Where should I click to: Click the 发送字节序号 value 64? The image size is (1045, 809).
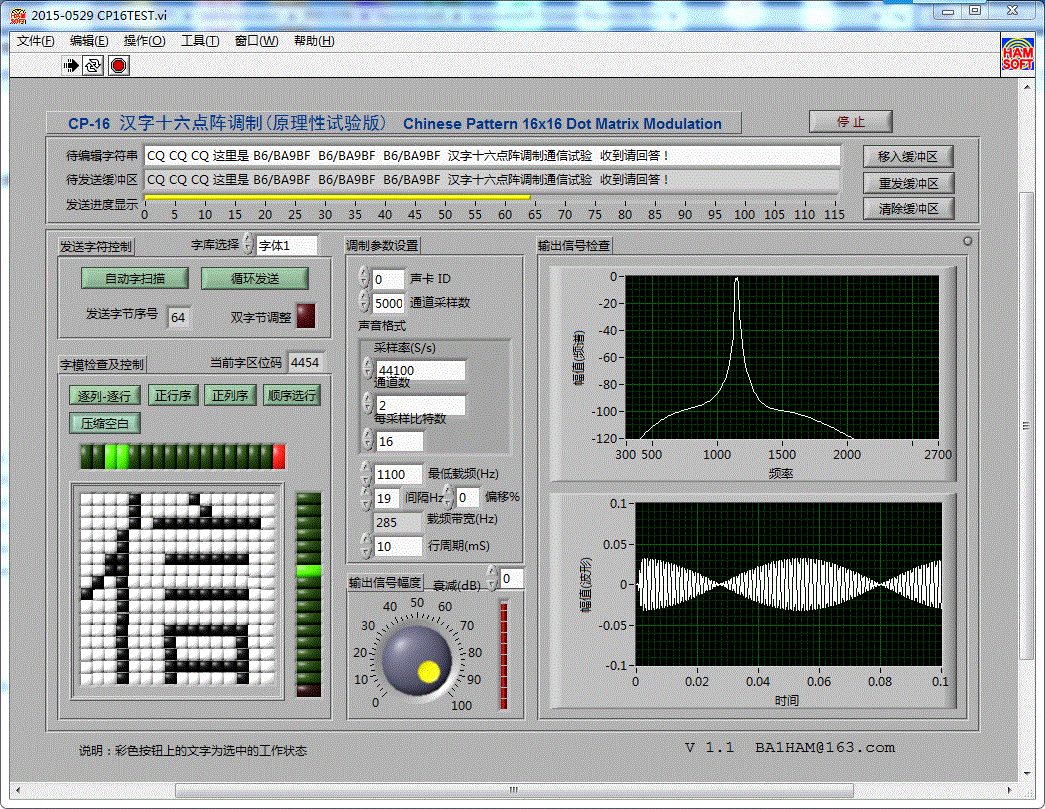pos(178,317)
